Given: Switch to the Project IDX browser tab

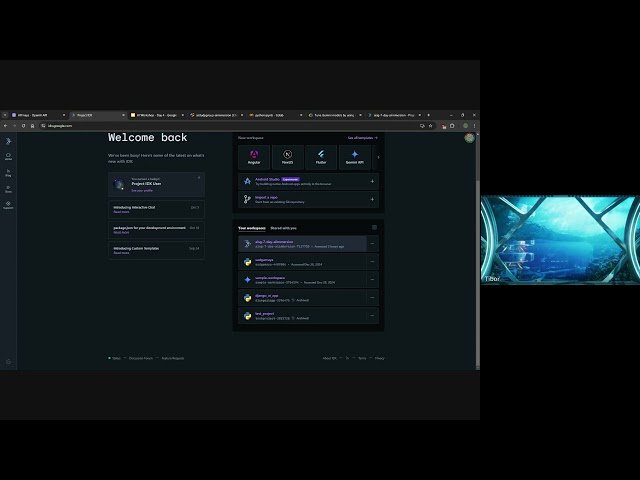Looking at the screenshot, I should pyautogui.click(x=98, y=115).
